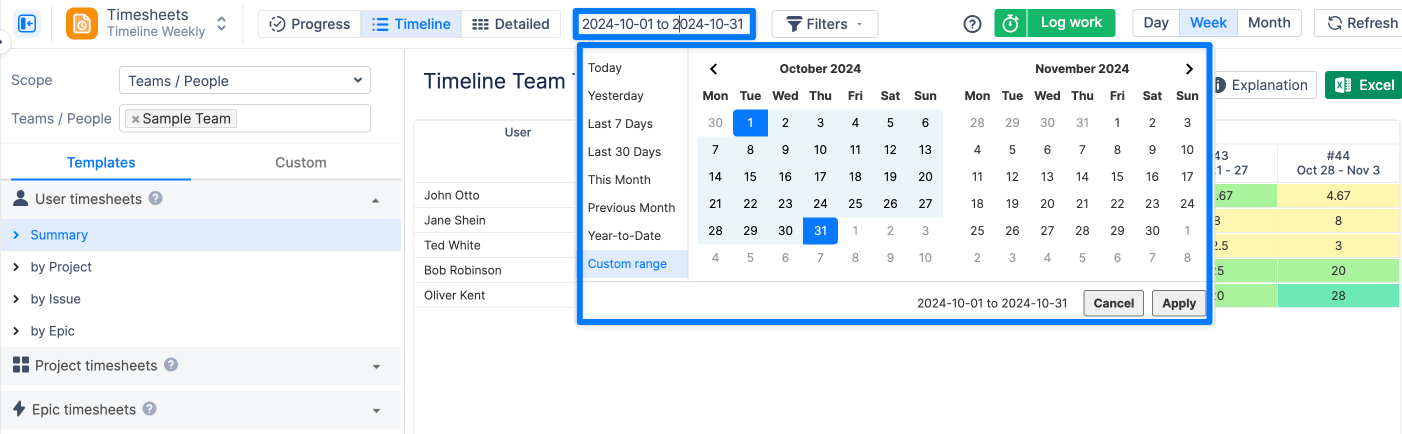Switch to Month view
1402x434 pixels.
pos(1269,23)
